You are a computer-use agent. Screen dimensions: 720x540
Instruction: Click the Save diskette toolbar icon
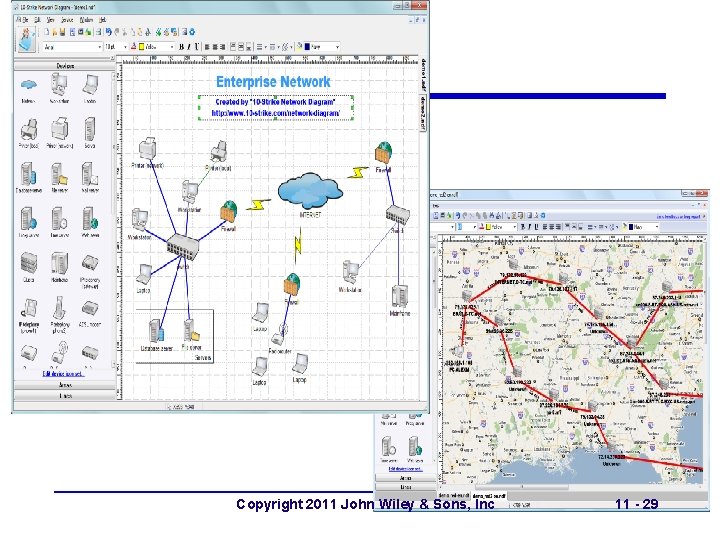(62, 32)
